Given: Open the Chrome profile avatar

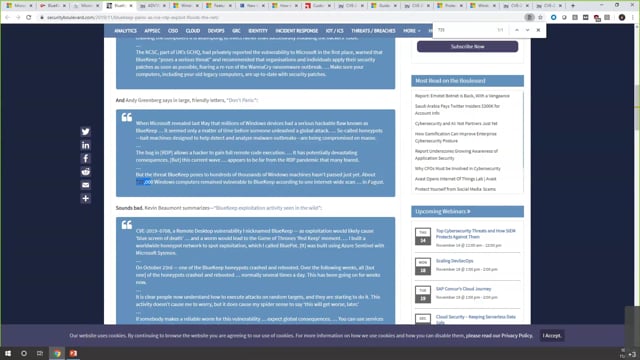Looking at the screenshot, I should pyautogui.click(x=622, y=17).
